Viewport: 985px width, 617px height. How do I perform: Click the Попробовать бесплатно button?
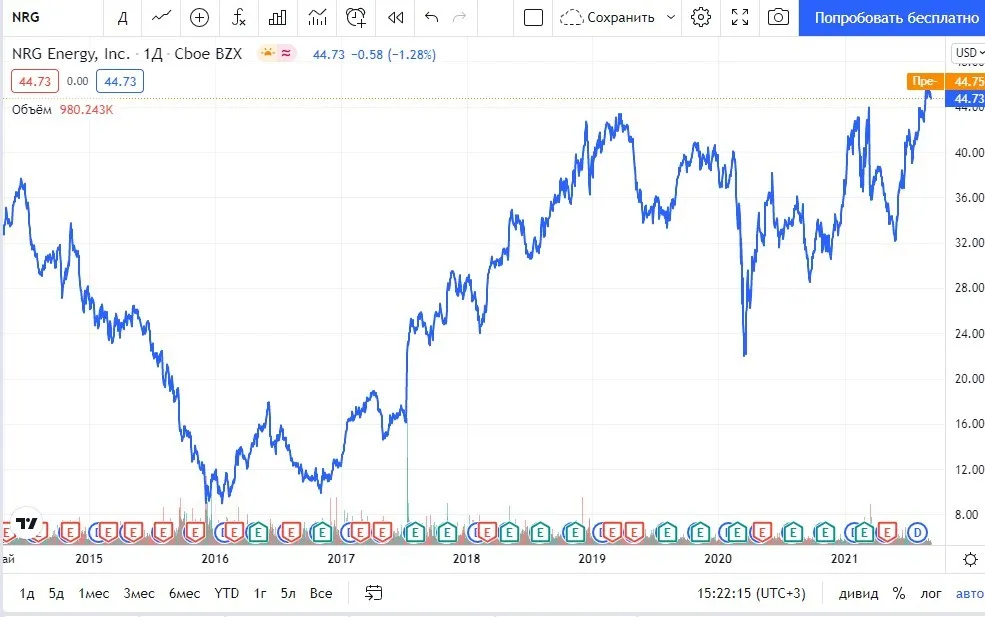click(896, 18)
